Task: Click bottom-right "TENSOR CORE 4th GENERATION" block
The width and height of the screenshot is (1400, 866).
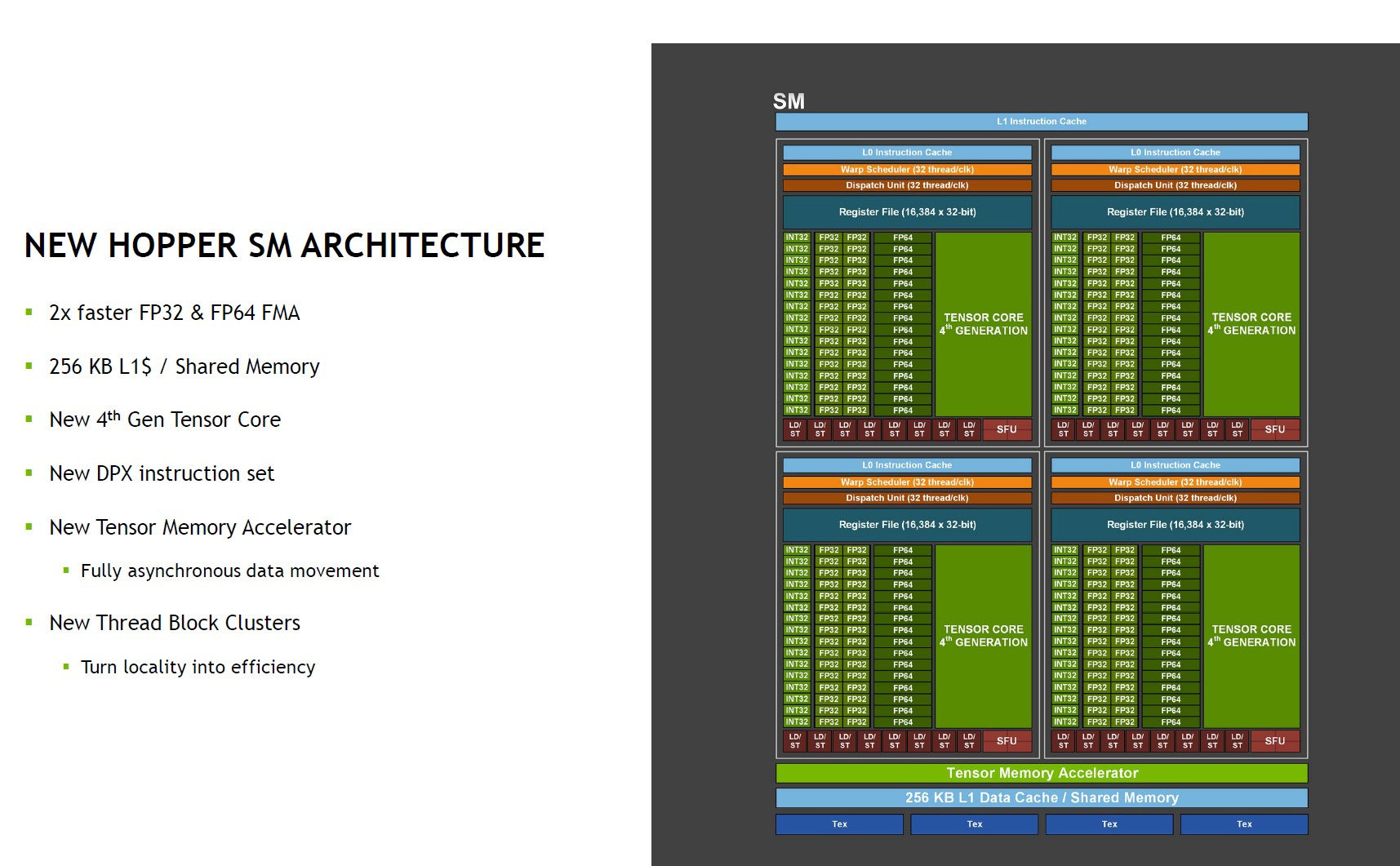Action: tap(1251, 636)
